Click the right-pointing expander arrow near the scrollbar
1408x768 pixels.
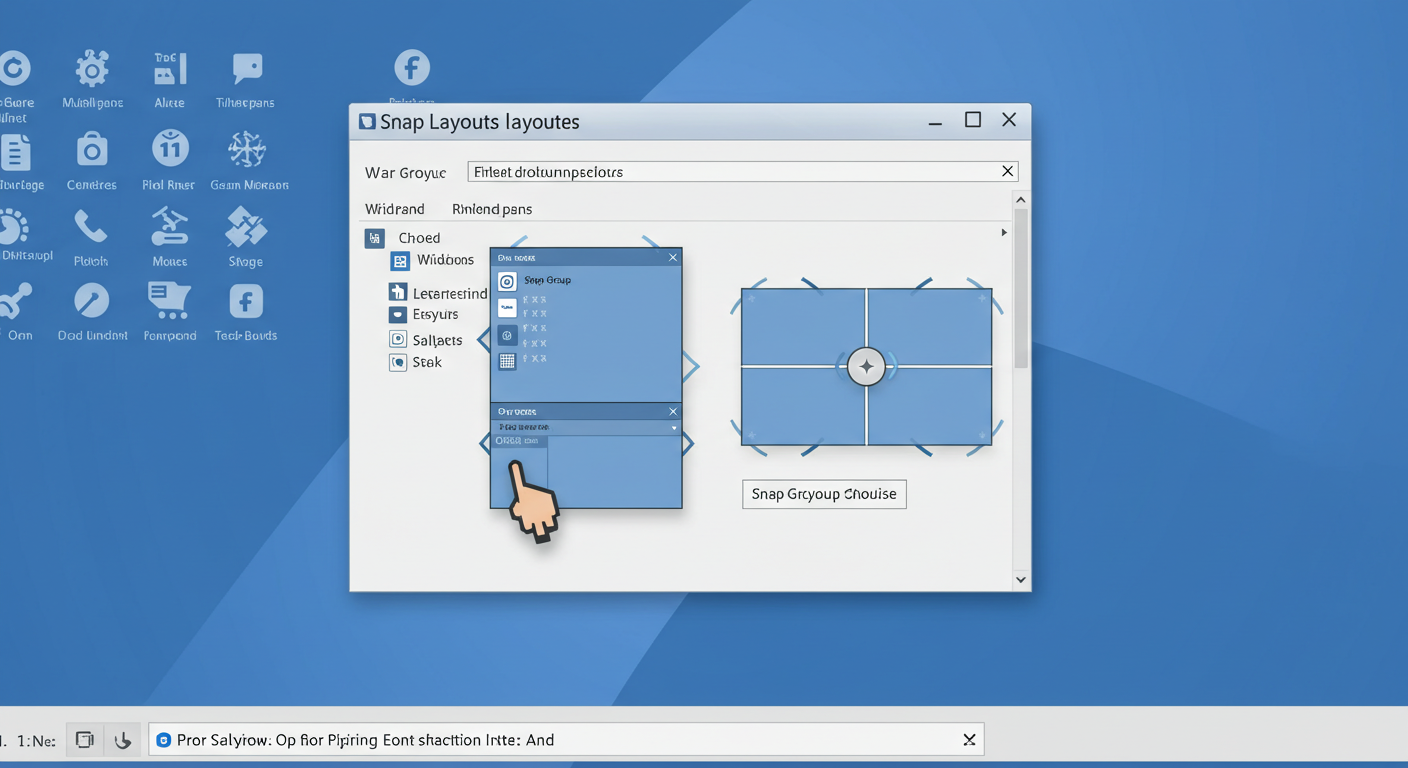(x=1004, y=231)
